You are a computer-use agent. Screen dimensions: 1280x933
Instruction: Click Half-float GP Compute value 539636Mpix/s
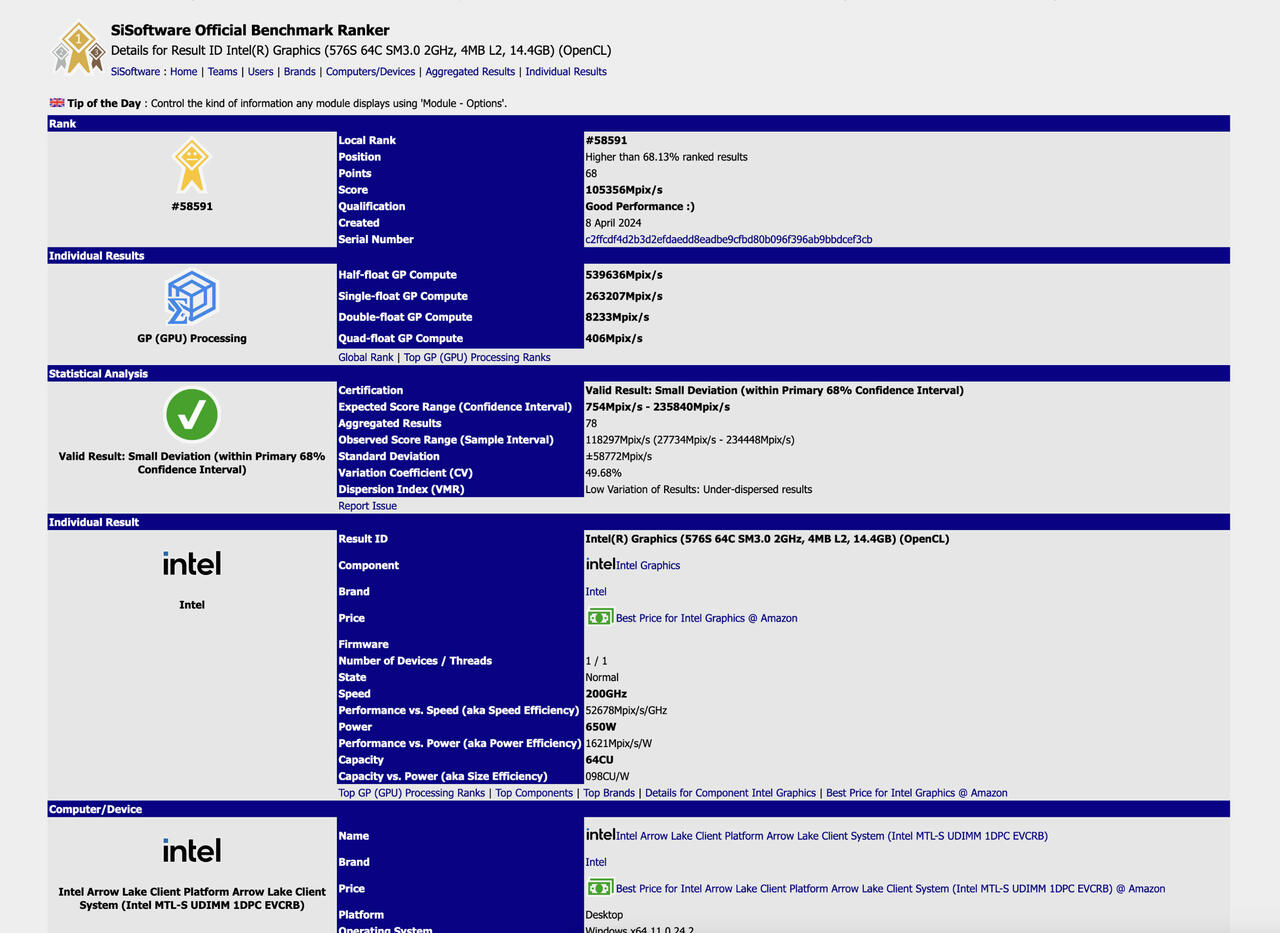click(x=624, y=275)
